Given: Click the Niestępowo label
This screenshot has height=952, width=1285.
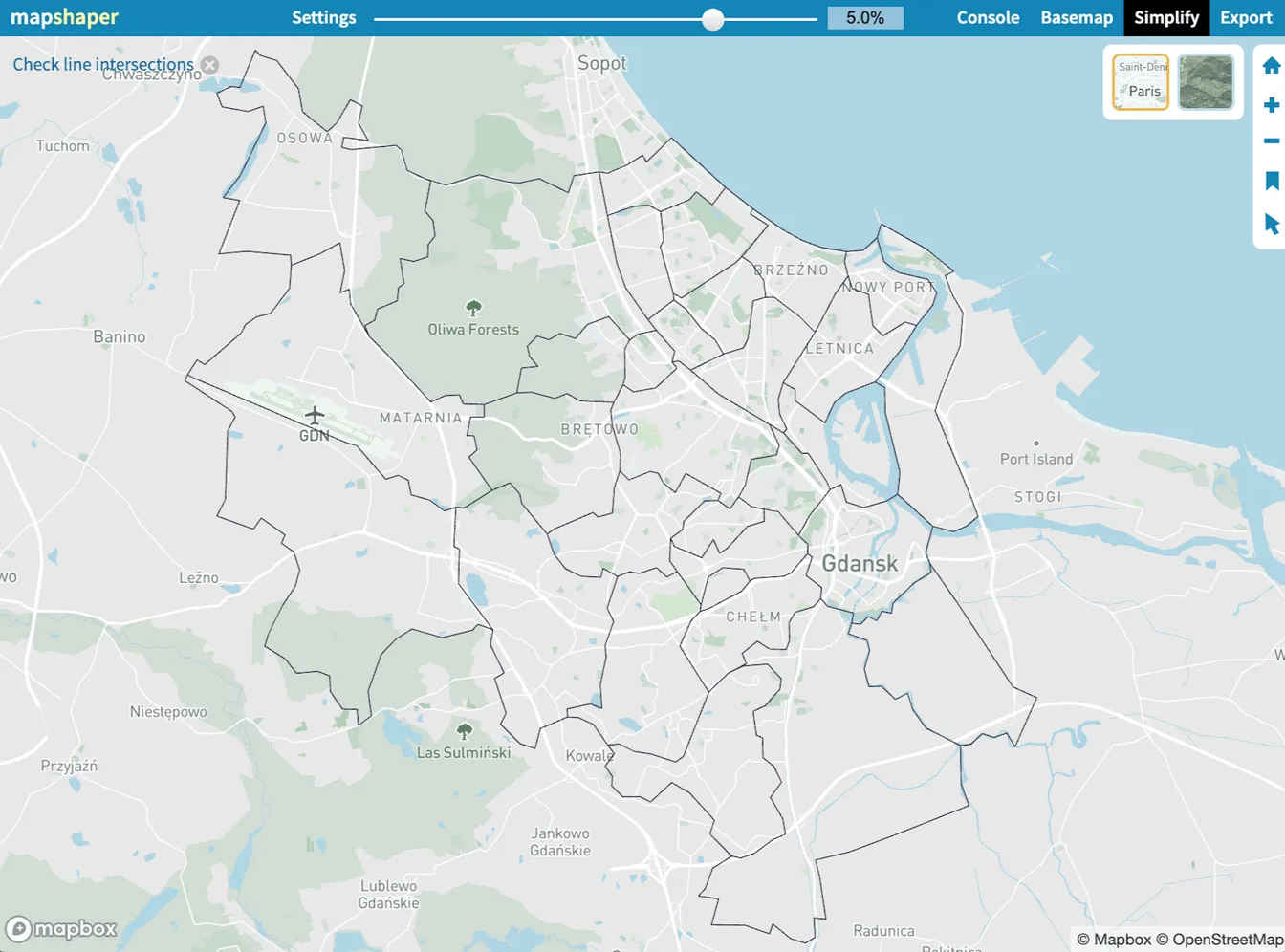Looking at the screenshot, I should click(x=168, y=712).
